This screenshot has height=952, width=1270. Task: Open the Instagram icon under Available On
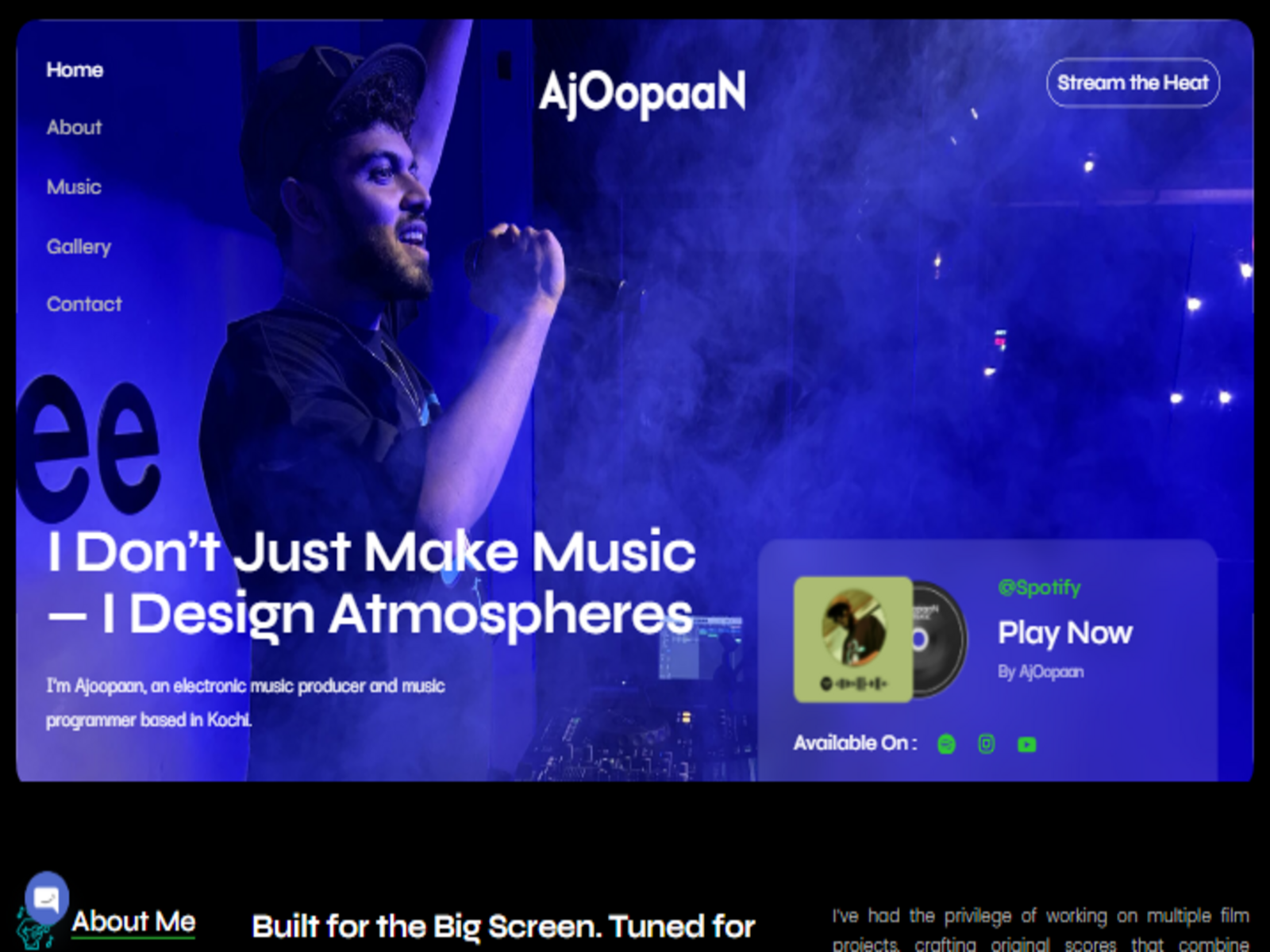986,744
